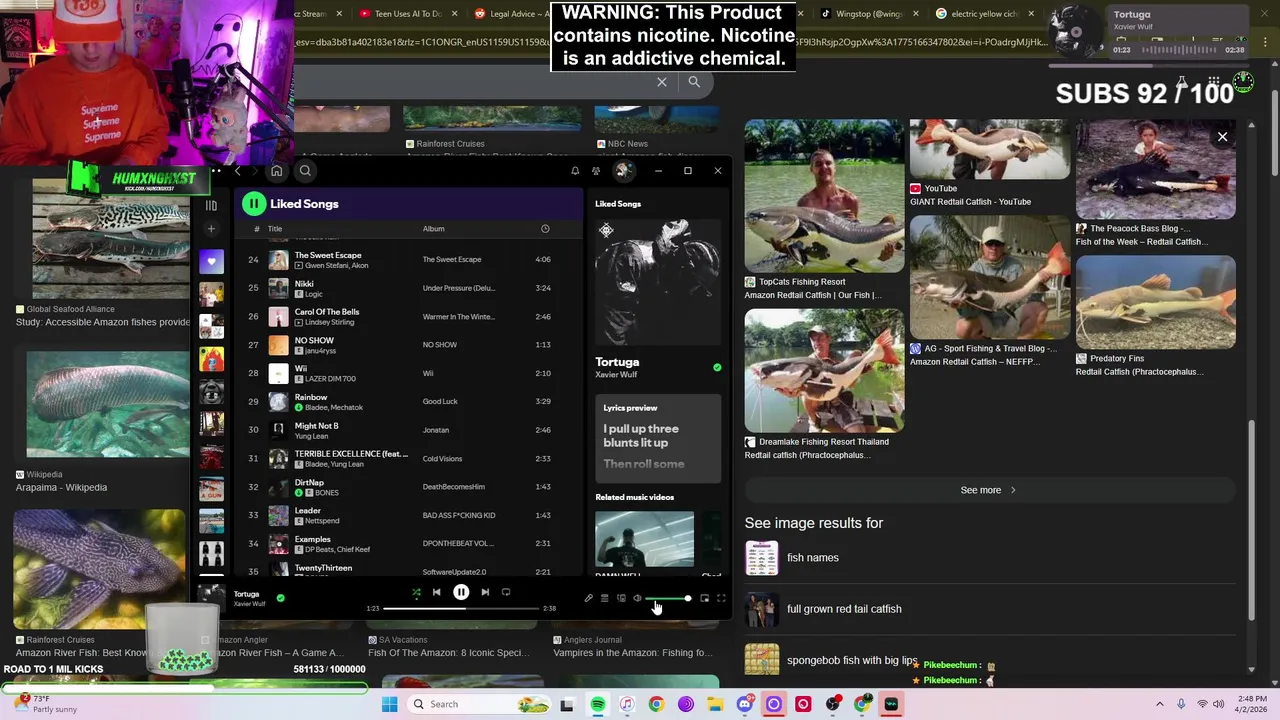Open Arapaima - Wikipedia image result
Viewport: 1280px width, 720px height.
(x=99, y=423)
